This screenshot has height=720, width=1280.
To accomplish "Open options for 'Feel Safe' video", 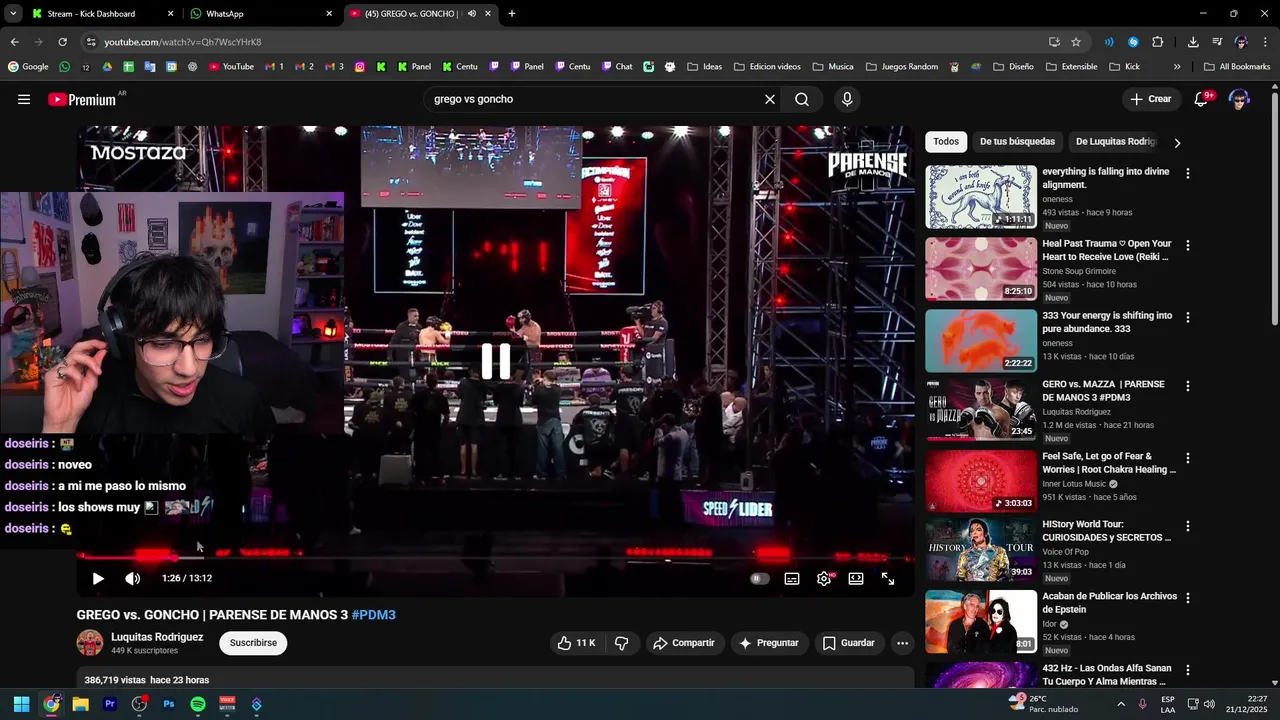I will coord(1188,458).
